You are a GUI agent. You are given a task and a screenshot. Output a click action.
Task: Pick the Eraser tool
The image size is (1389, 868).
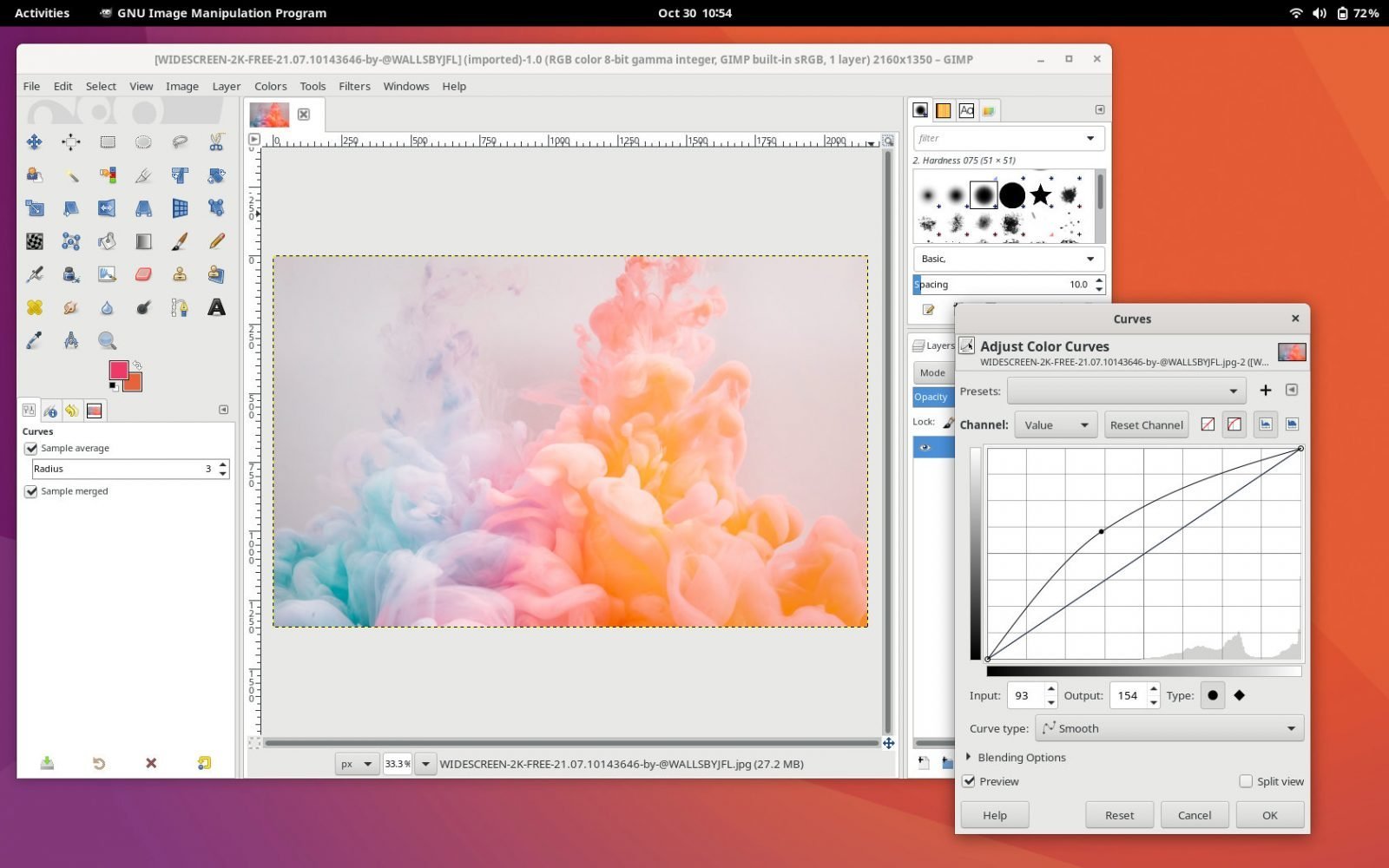142,274
